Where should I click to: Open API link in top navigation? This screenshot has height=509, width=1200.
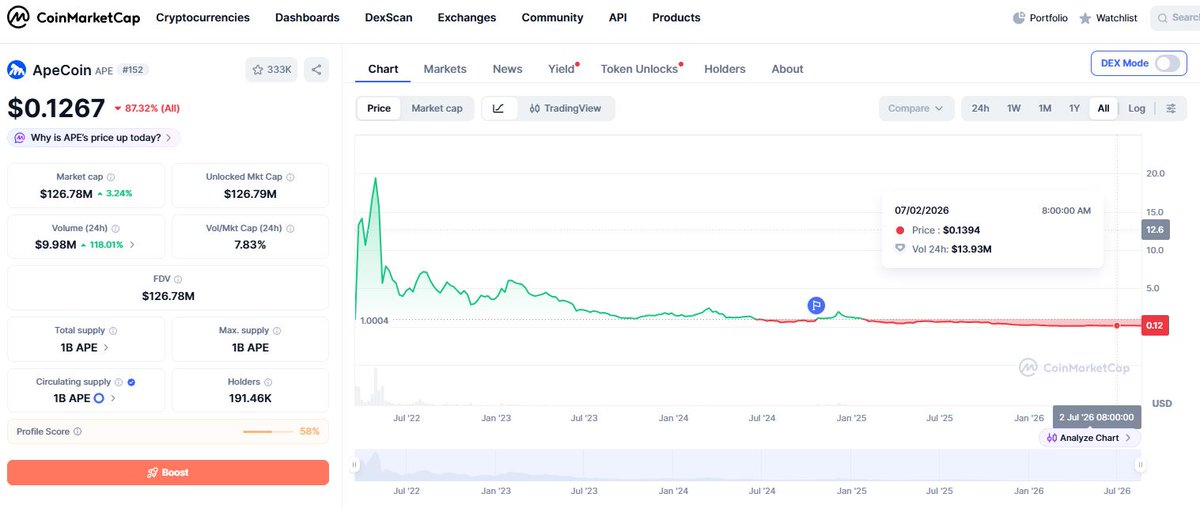618,18
